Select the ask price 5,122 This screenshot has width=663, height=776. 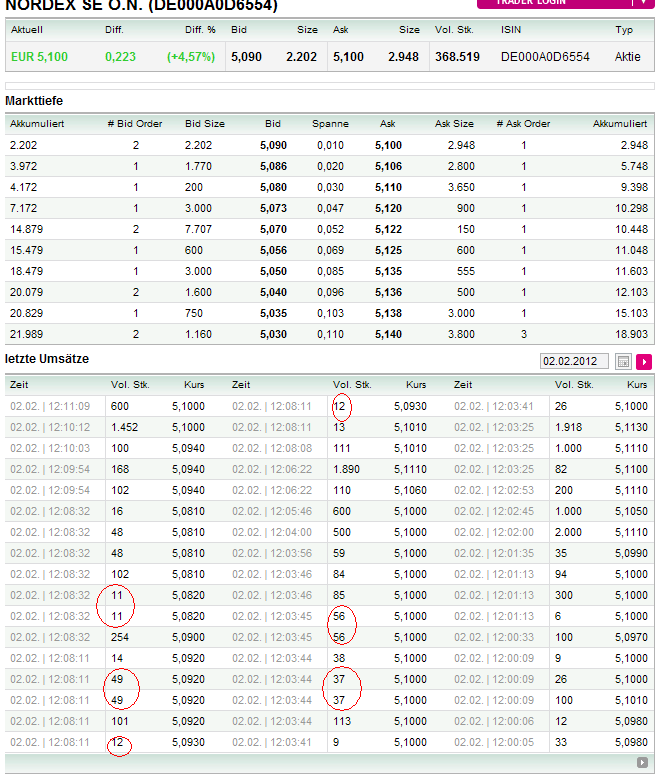tap(388, 230)
